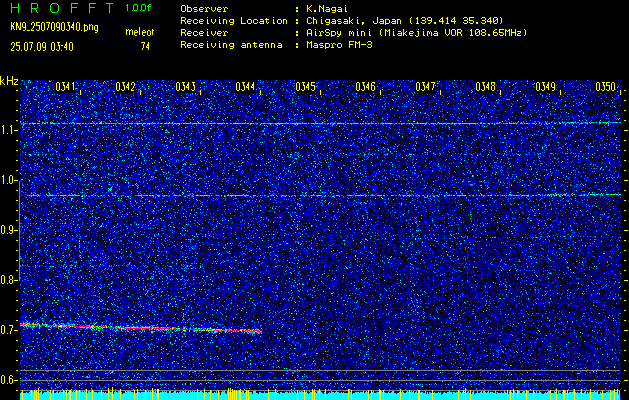Click the Receiving Location field label
This screenshot has height=400, width=629.
click(234, 21)
